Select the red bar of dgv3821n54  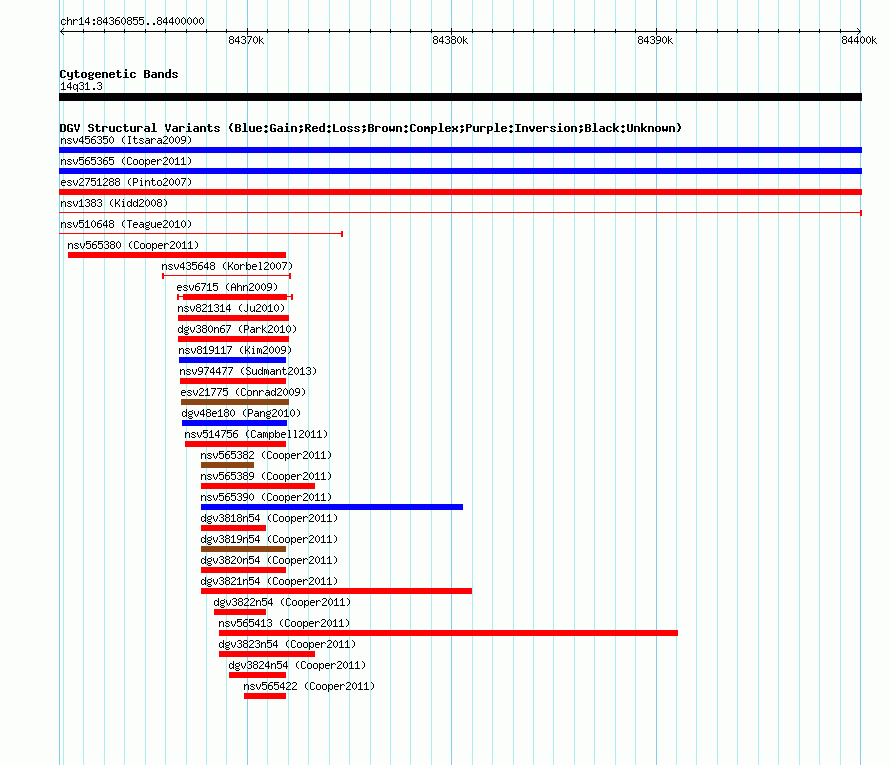(x=337, y=591)
